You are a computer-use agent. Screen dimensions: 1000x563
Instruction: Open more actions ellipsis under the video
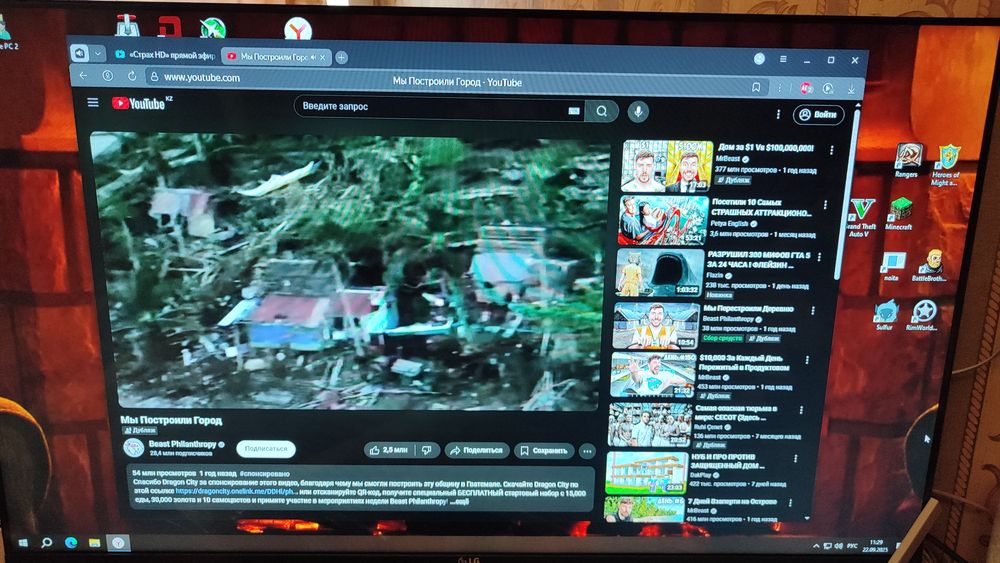tap(587, 451)
